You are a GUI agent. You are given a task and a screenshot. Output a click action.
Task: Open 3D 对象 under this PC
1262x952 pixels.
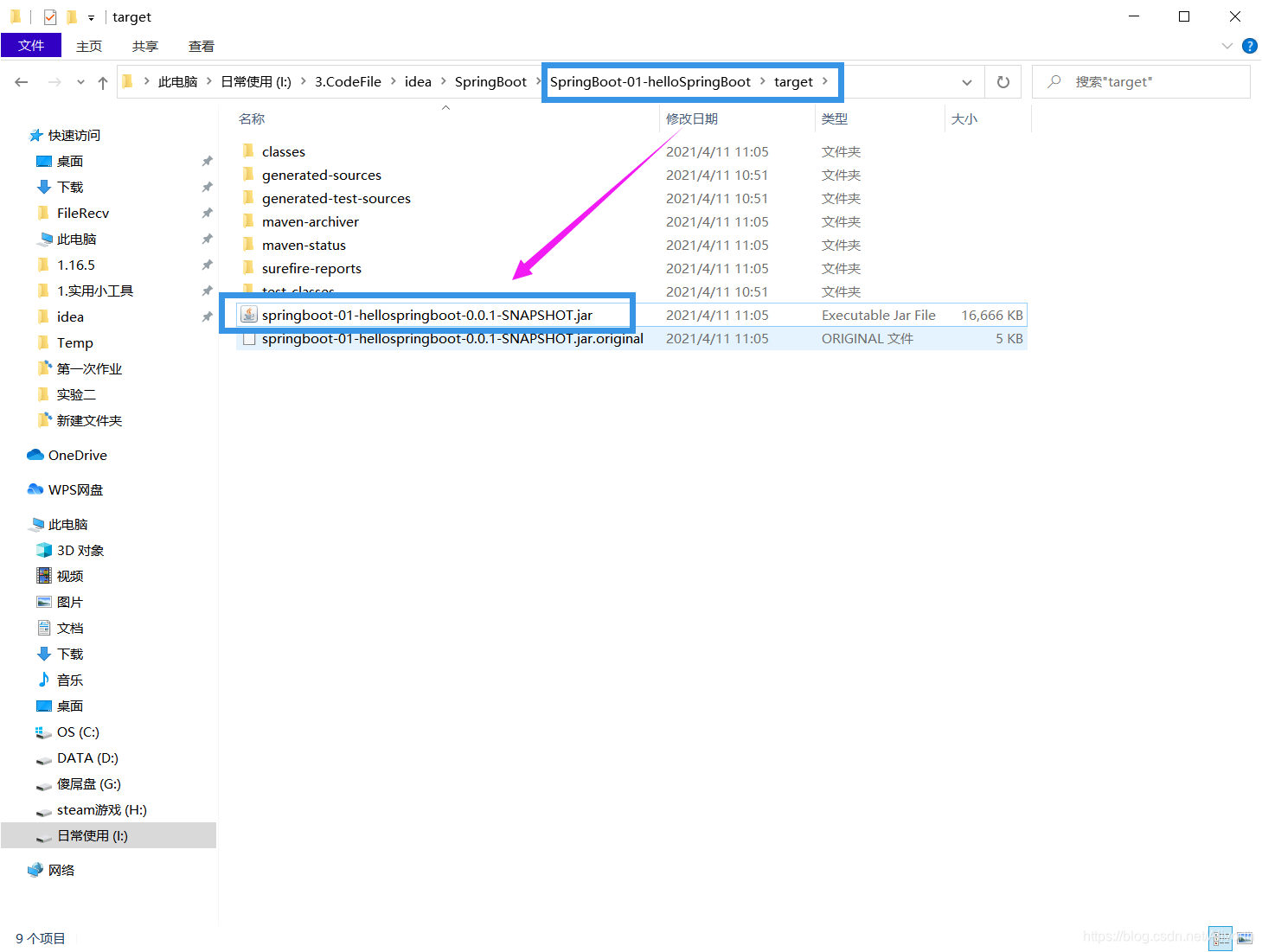pos(80,551)
